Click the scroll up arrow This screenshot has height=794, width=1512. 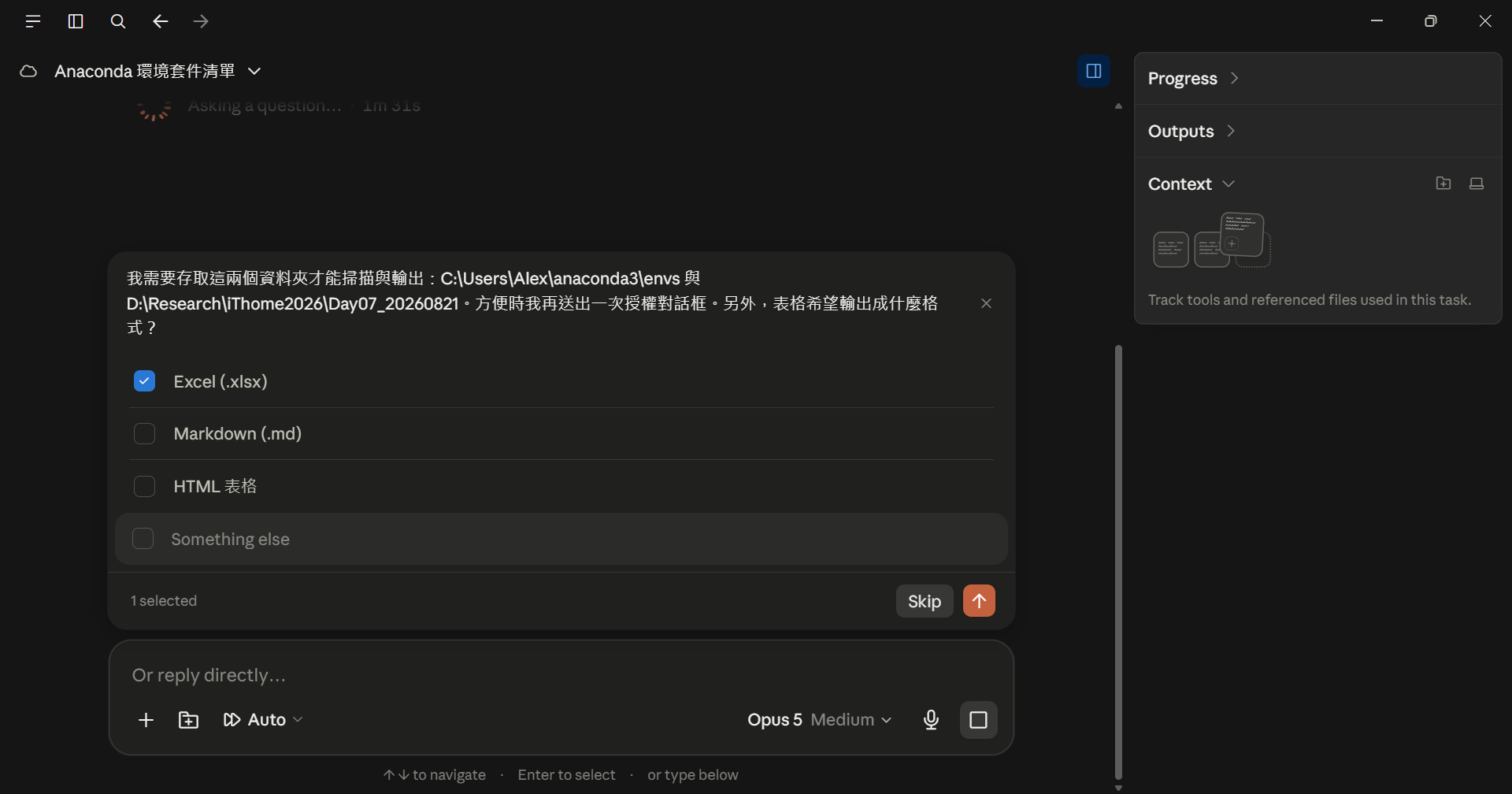pos(1118,106)
